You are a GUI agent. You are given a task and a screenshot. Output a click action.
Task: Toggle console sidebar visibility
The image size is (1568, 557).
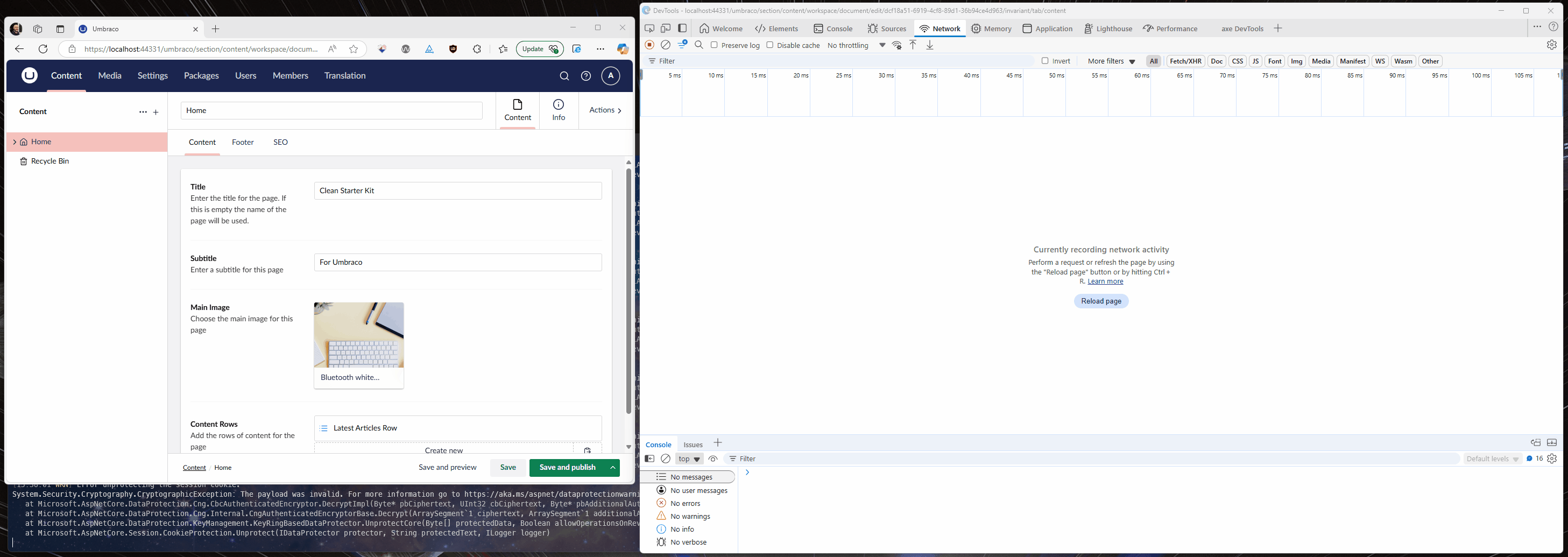[649, 459]
